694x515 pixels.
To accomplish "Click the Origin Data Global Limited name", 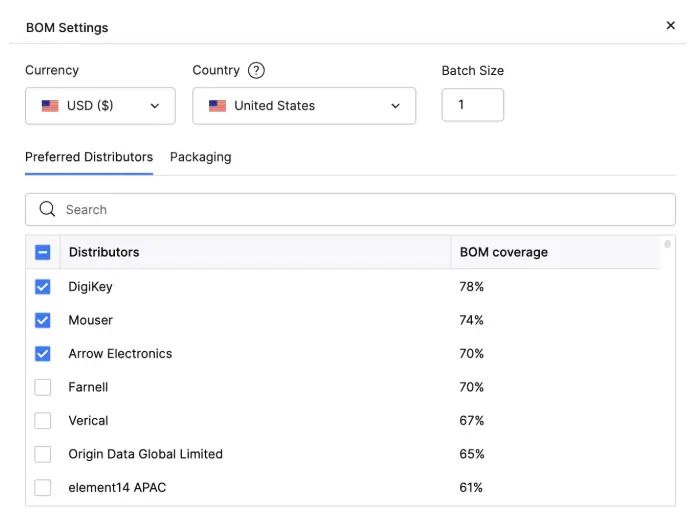I will 145,454.
